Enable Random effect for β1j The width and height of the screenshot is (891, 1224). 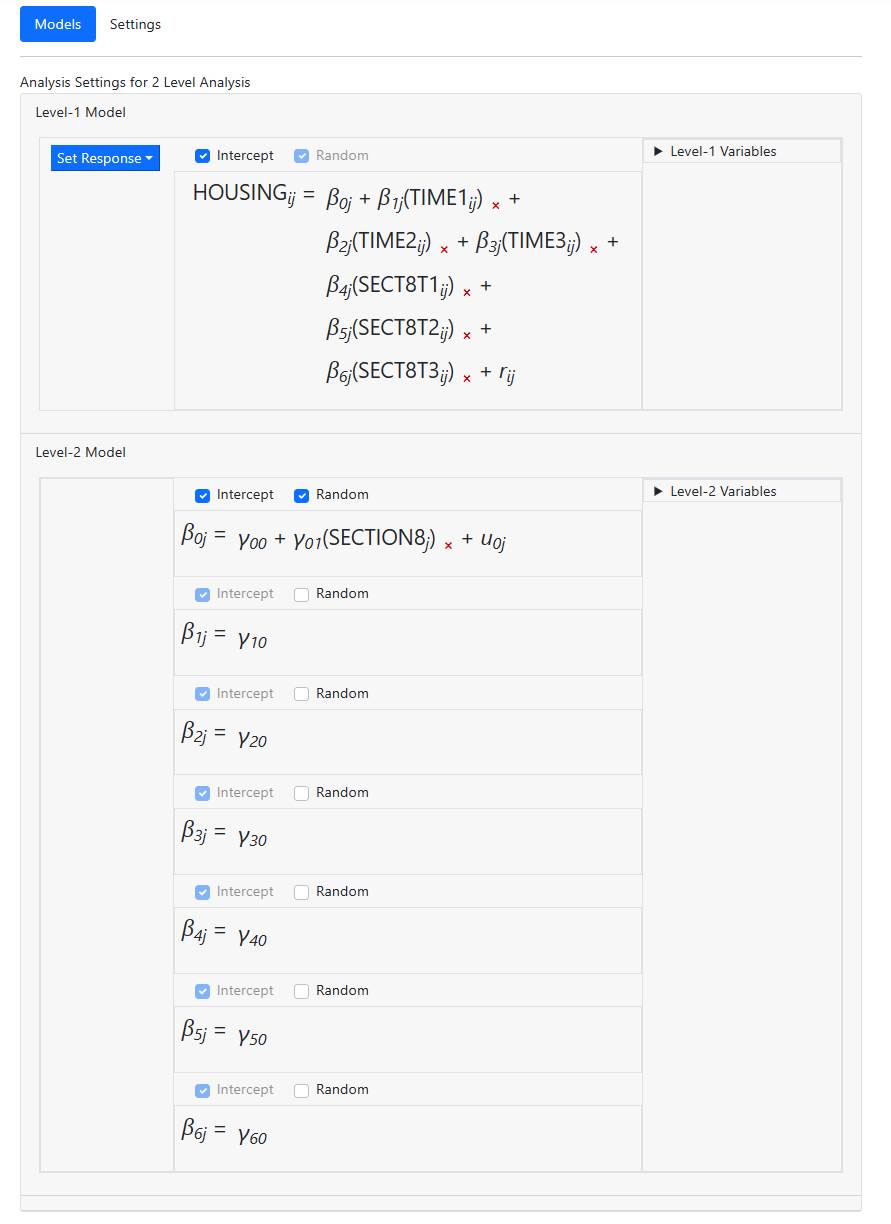[x=302, y=595]
